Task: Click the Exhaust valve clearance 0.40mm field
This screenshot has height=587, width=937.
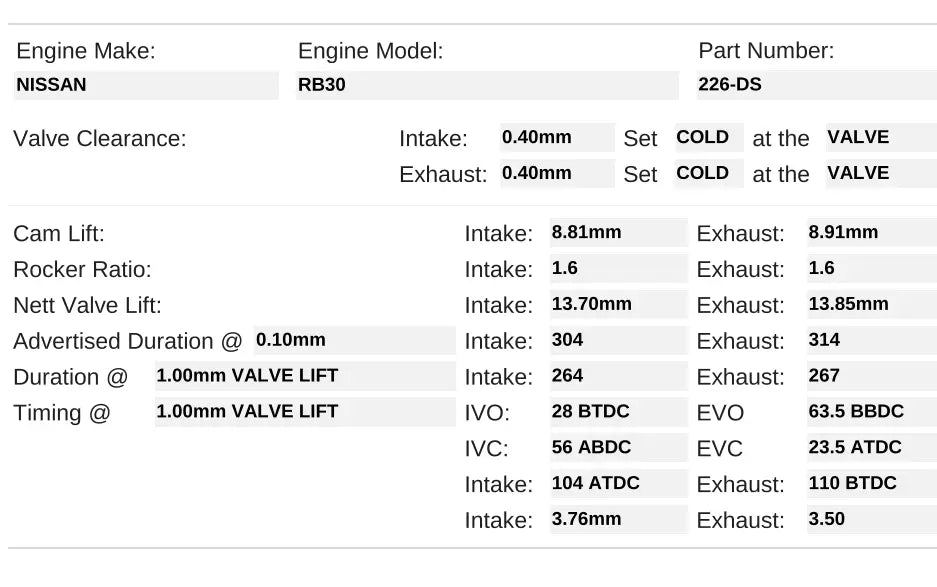Action: [557, 173]
